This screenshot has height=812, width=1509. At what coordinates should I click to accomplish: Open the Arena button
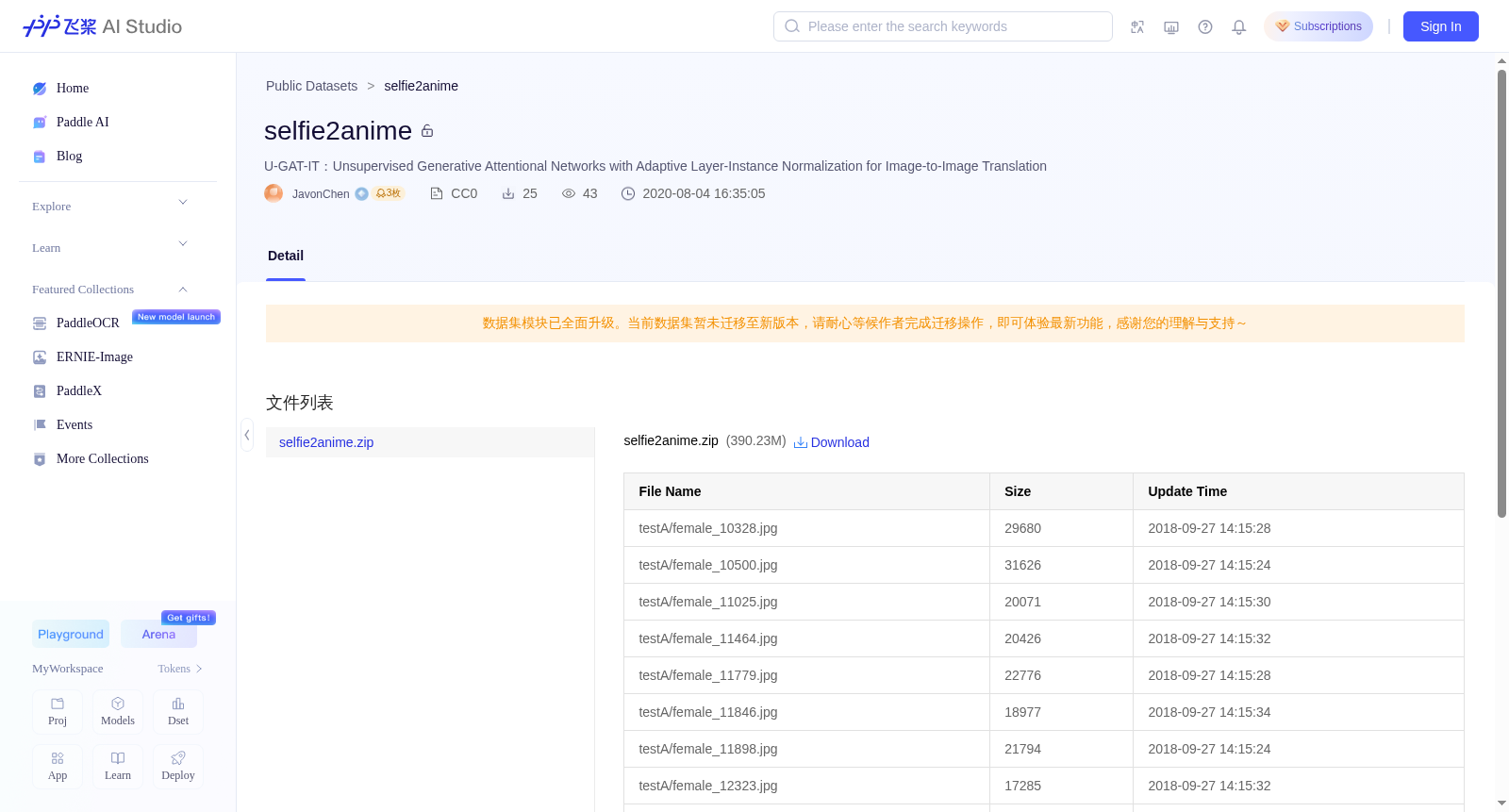point(158,635)
